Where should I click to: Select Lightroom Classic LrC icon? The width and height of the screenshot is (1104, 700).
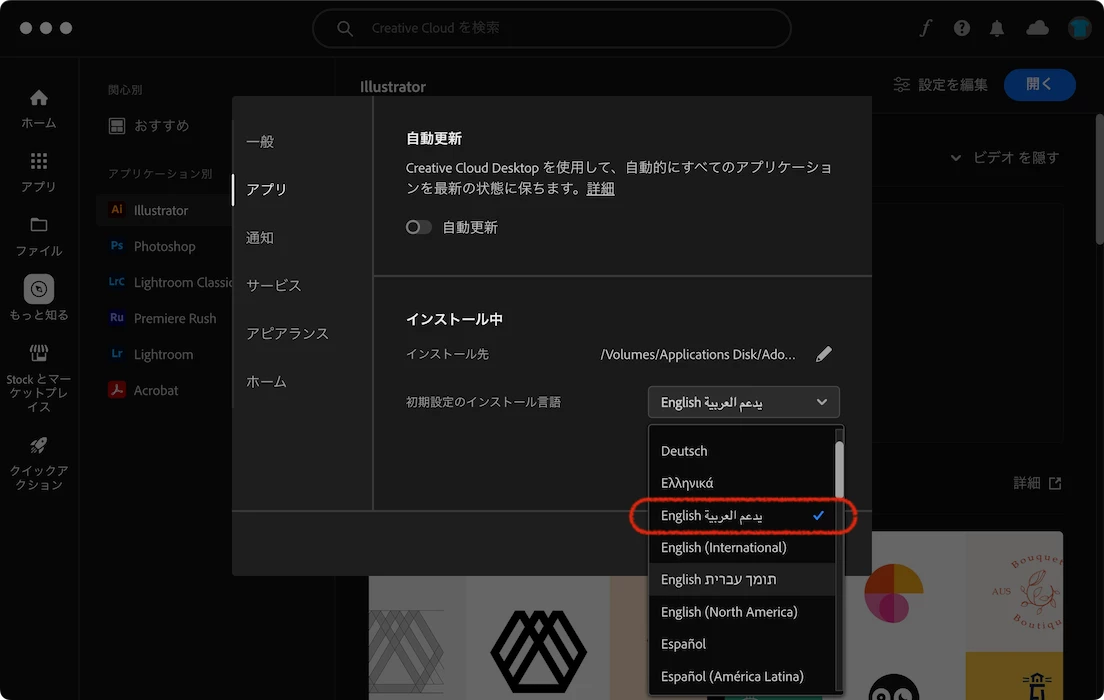click(x=117, y=282)
